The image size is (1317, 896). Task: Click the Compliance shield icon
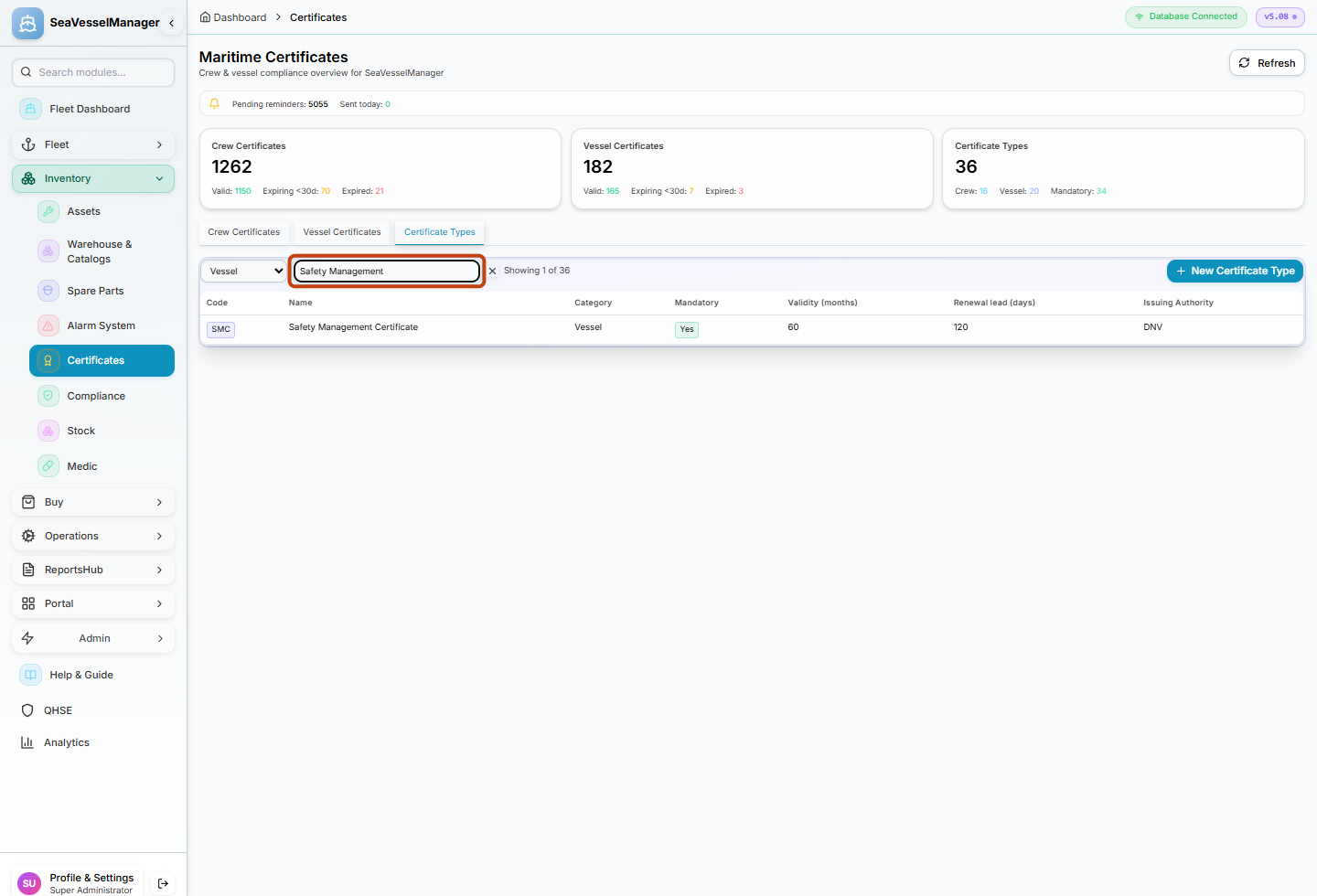pos(48,396)
